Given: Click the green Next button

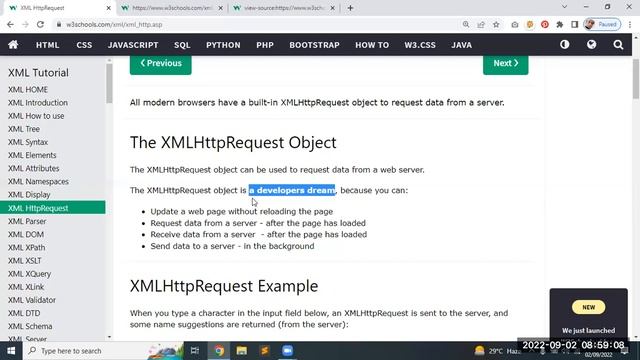Looking at the screenshot, I should point(505,64).
